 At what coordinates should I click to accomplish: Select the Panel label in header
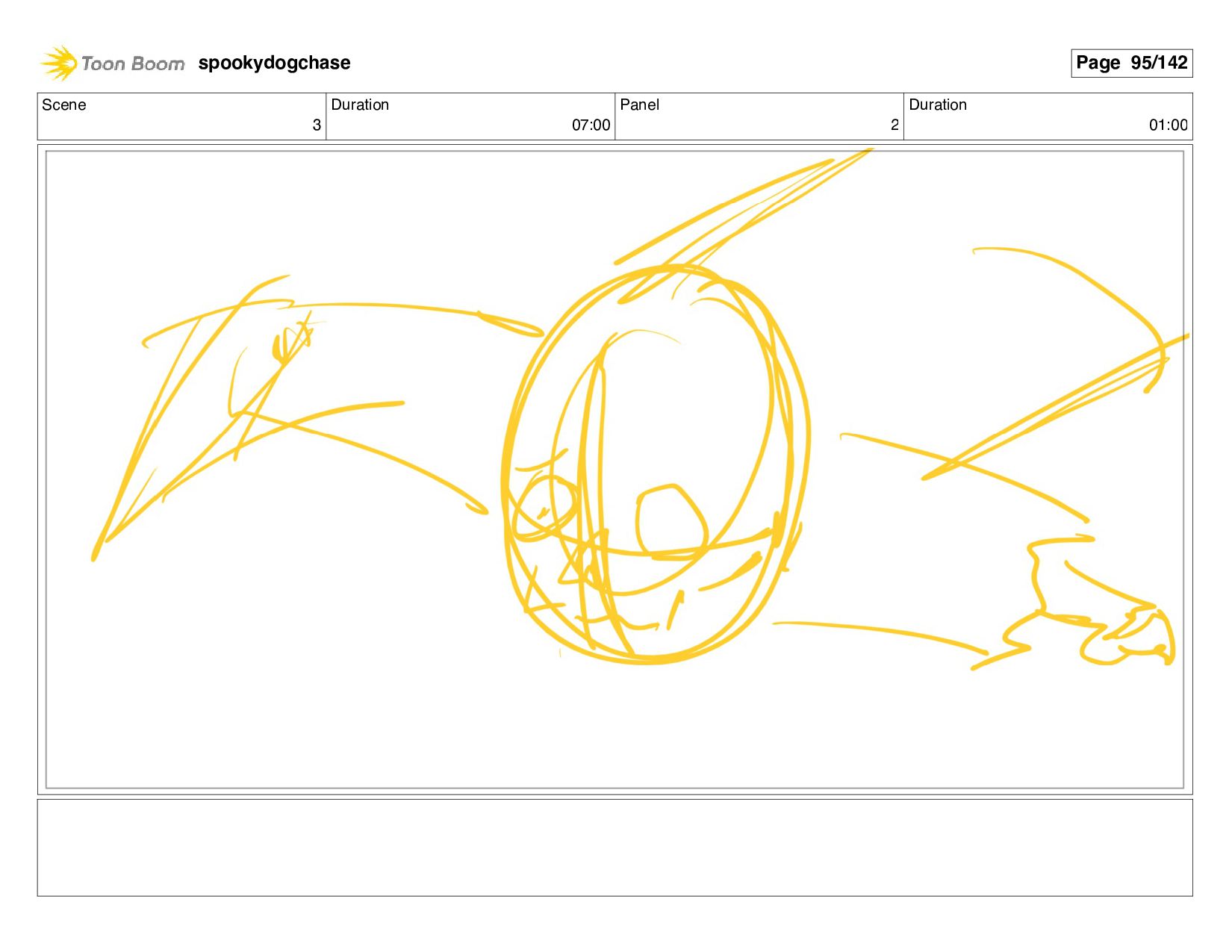pos(640,105)
